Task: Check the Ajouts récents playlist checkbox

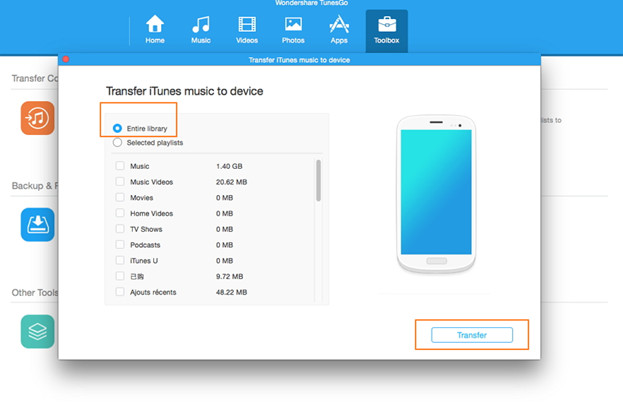Action: 120,292
